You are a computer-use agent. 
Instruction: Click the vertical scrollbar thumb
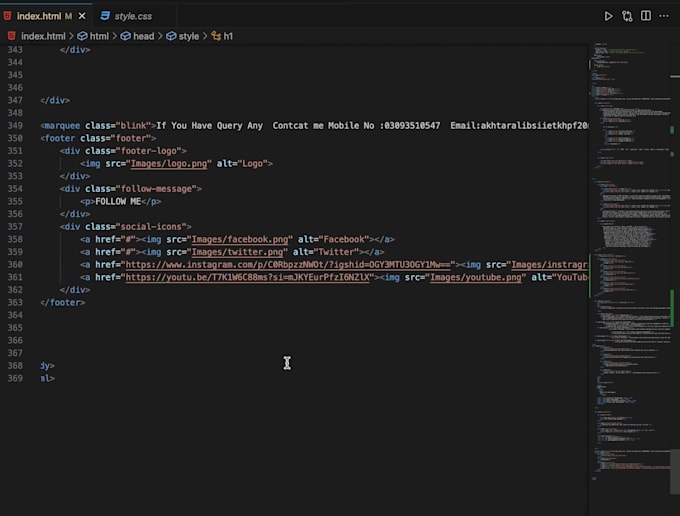pyautogui.click(x=675, y=471)
